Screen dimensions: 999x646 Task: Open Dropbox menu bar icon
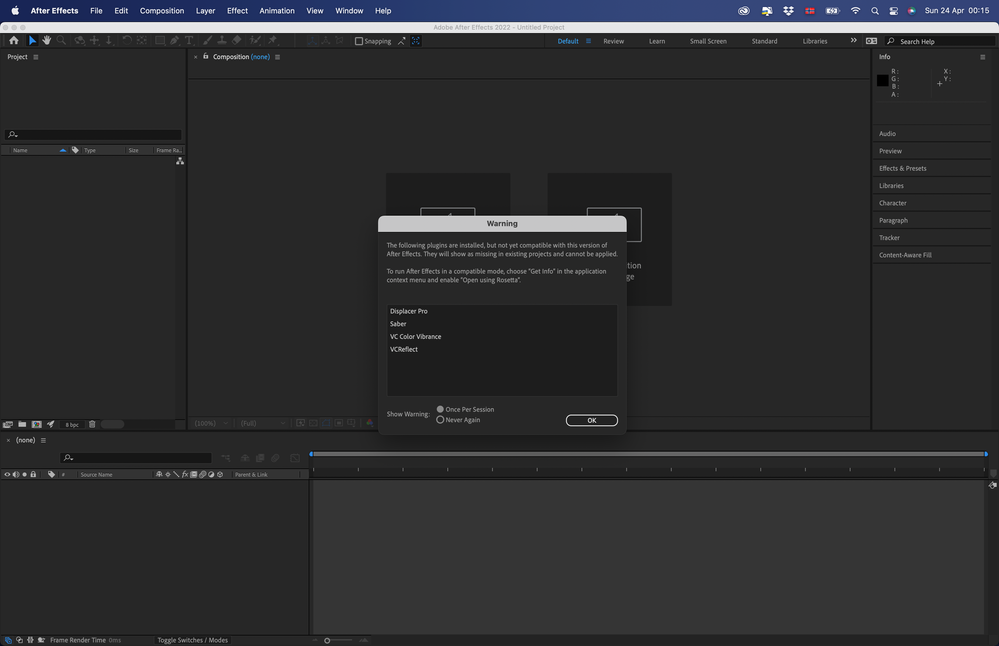tap(788, 11)
